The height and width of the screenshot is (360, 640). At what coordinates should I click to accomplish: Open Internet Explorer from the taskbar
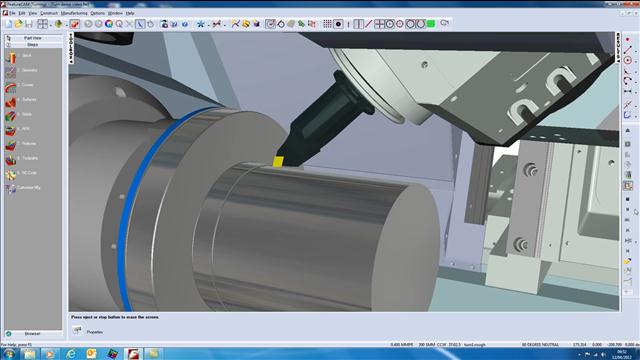coord(71,353)
